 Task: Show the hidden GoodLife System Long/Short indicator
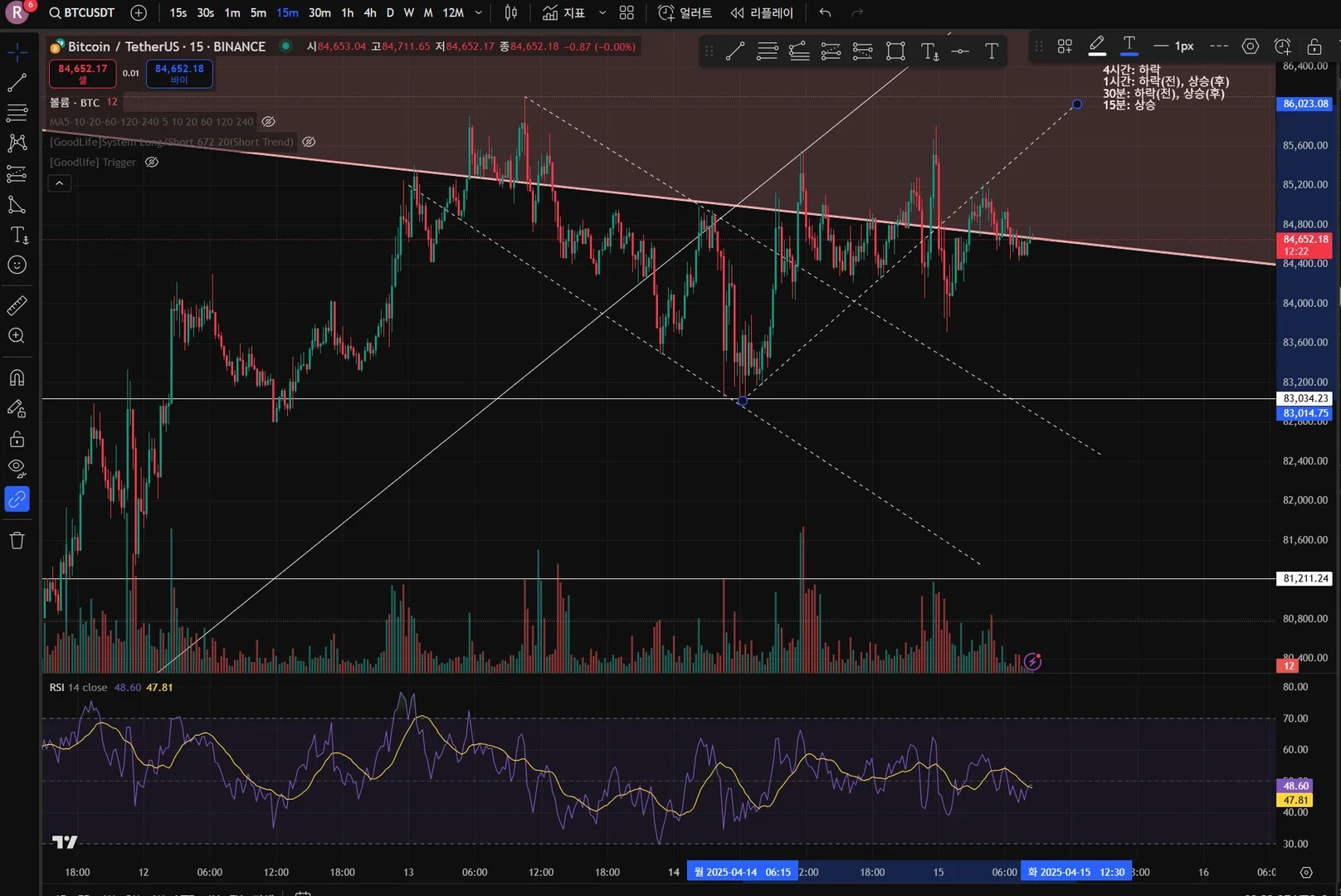click(x=309, y=142)
